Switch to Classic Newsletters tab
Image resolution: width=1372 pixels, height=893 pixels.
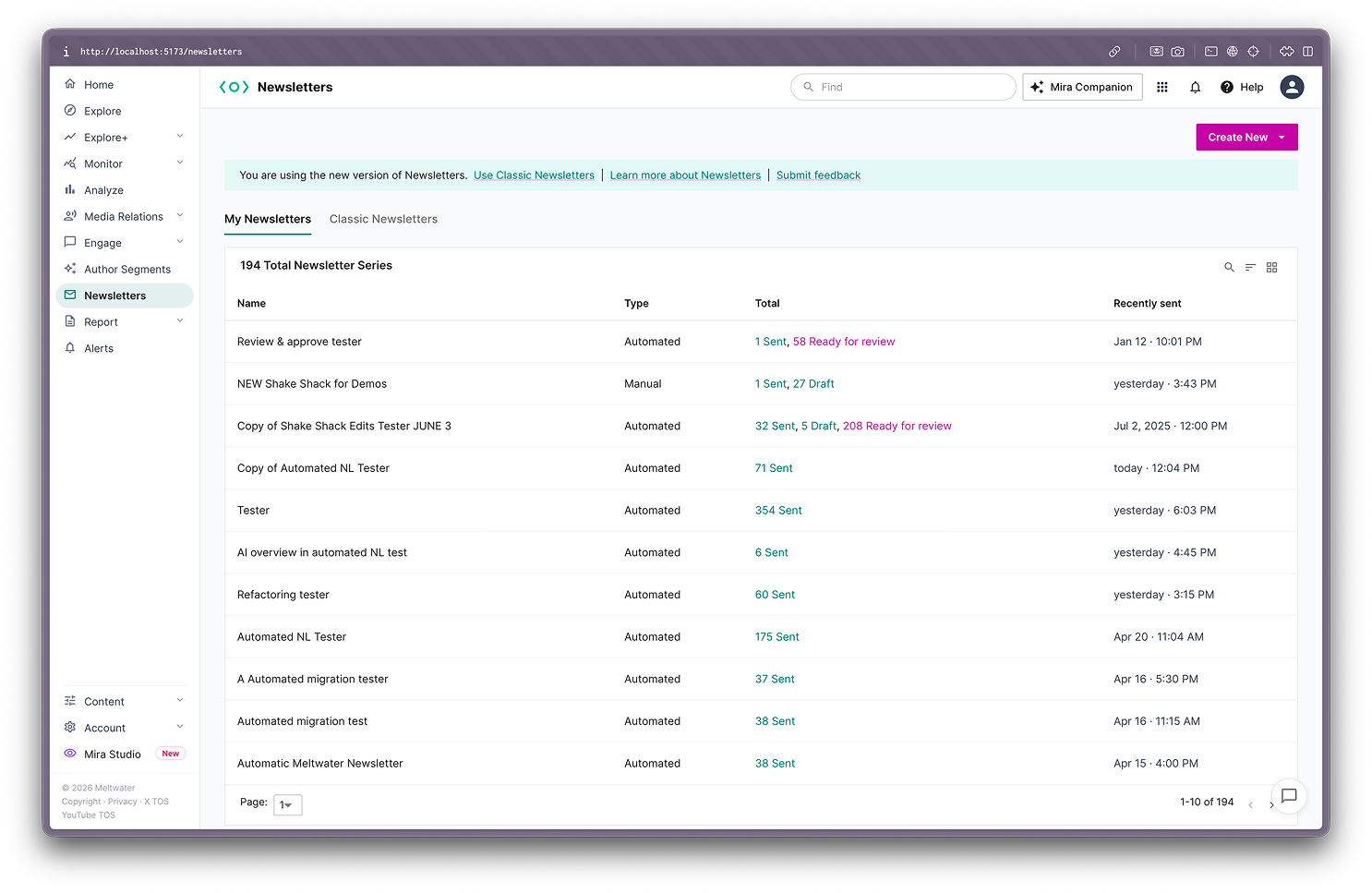click(x=383, y=219)
